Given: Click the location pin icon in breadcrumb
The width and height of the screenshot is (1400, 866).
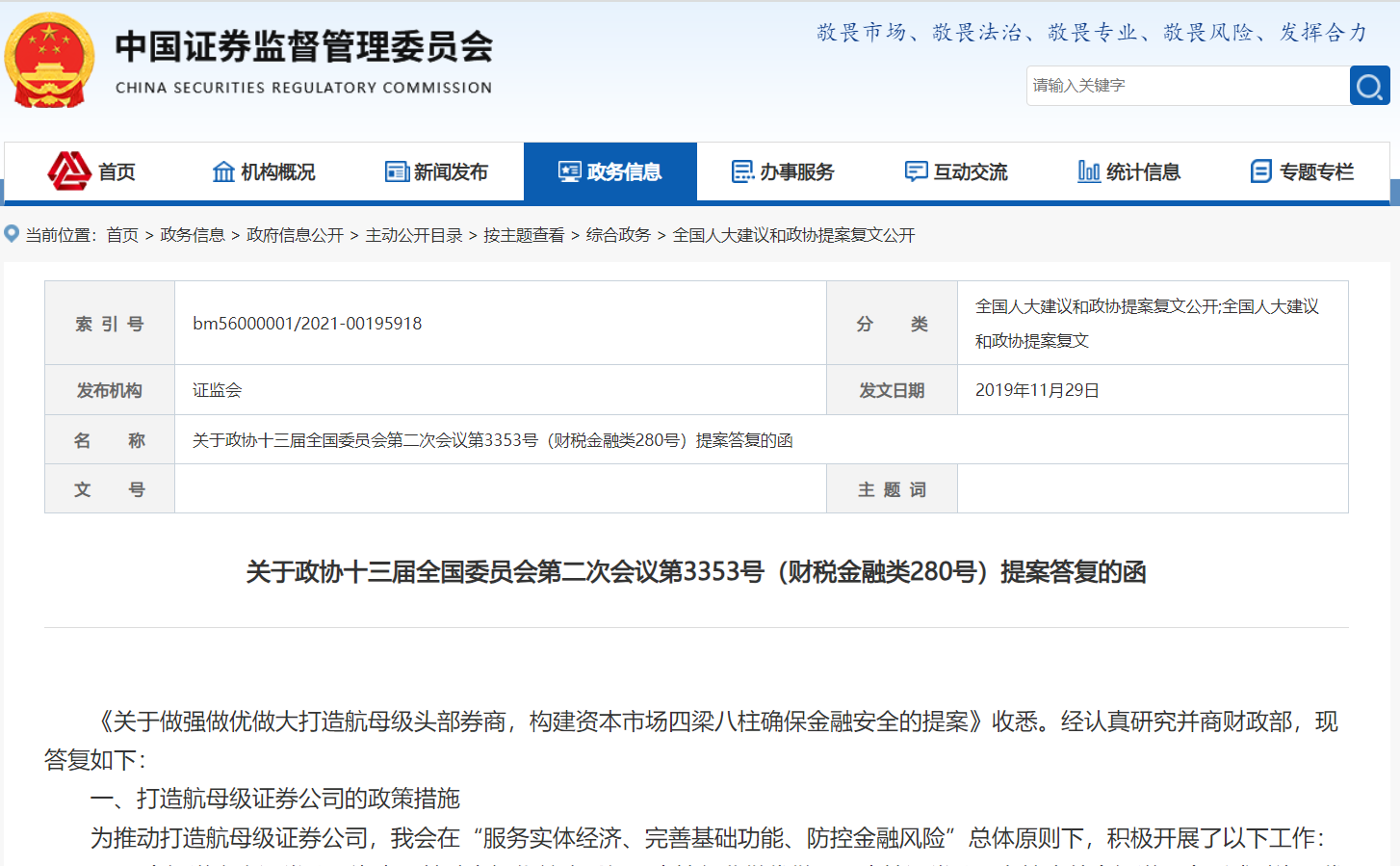Looking at the screenshot, I should pos(12,234).
